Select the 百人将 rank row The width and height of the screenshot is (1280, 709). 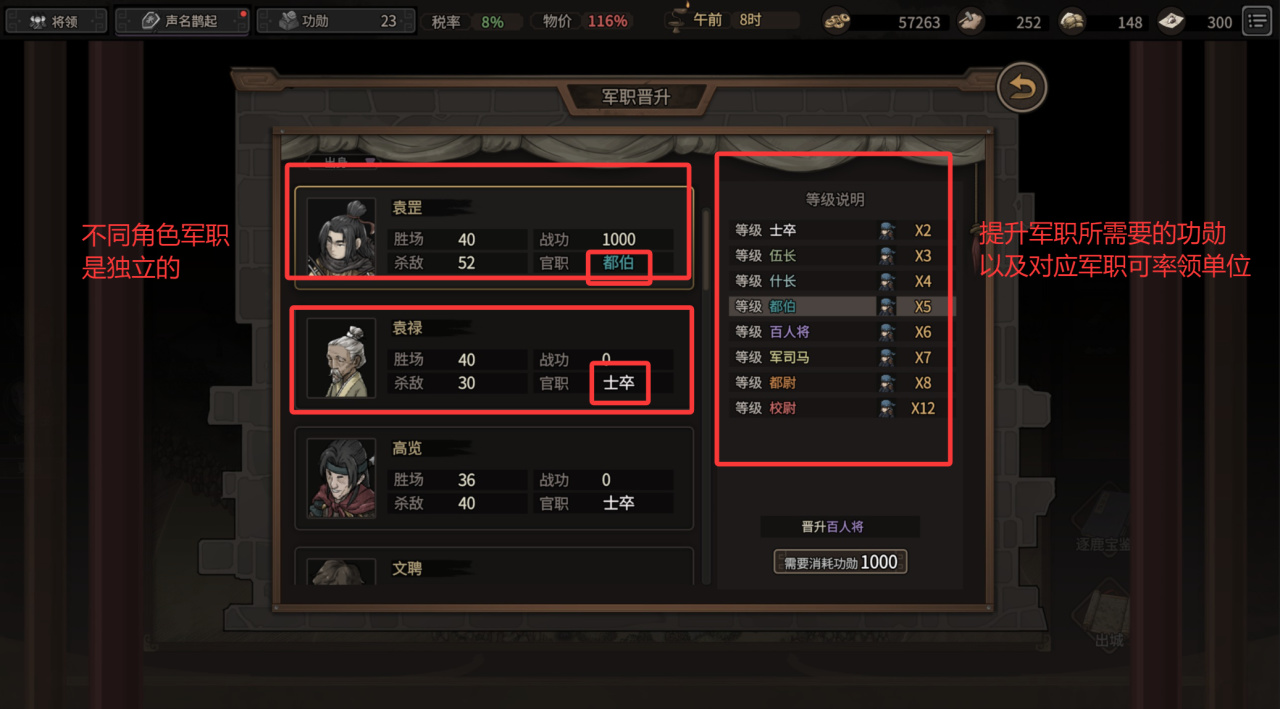[x=842, y=332]
